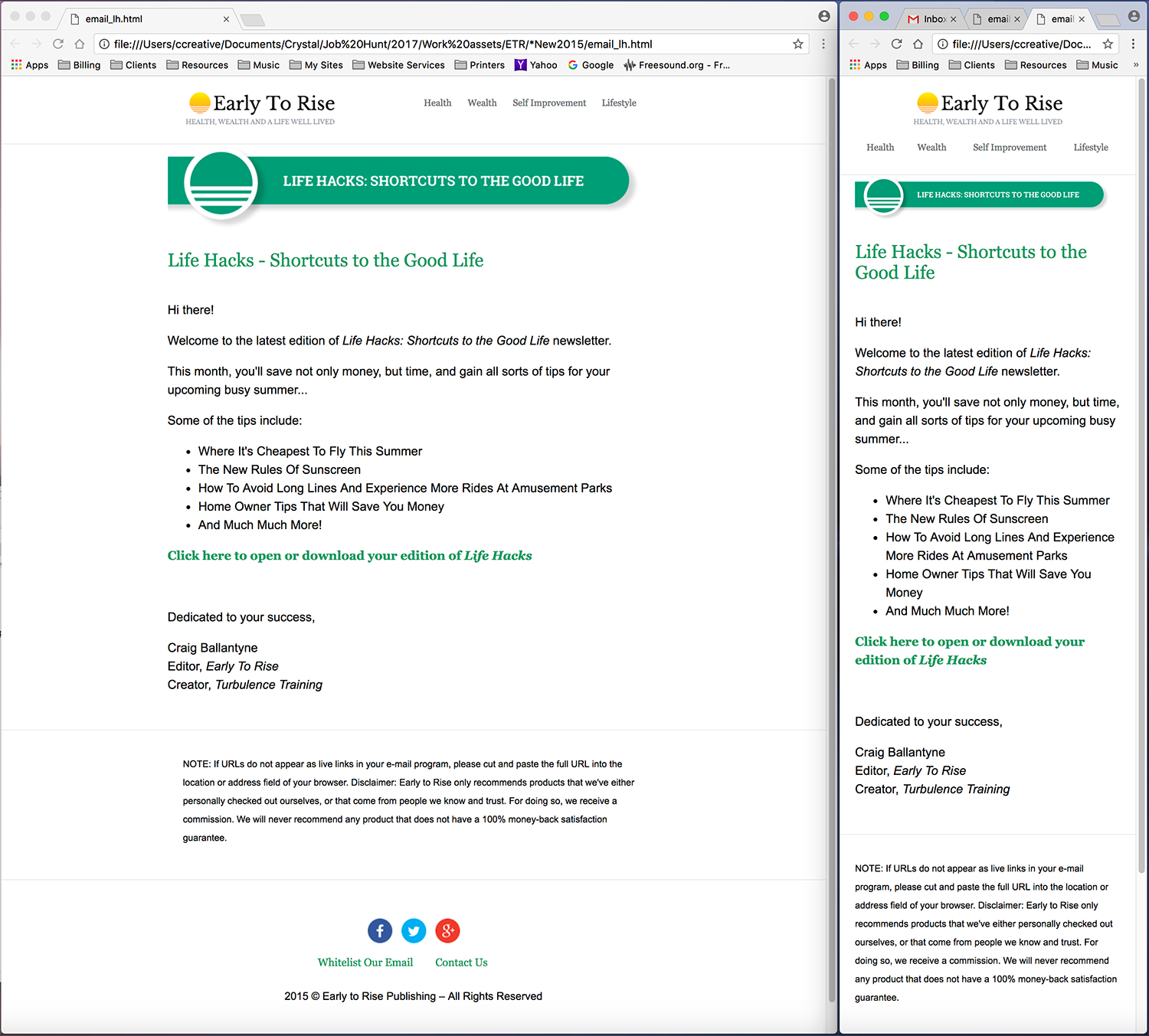
Task: Expand Resources bookmark folder in right window
Action: [1036, 65]
